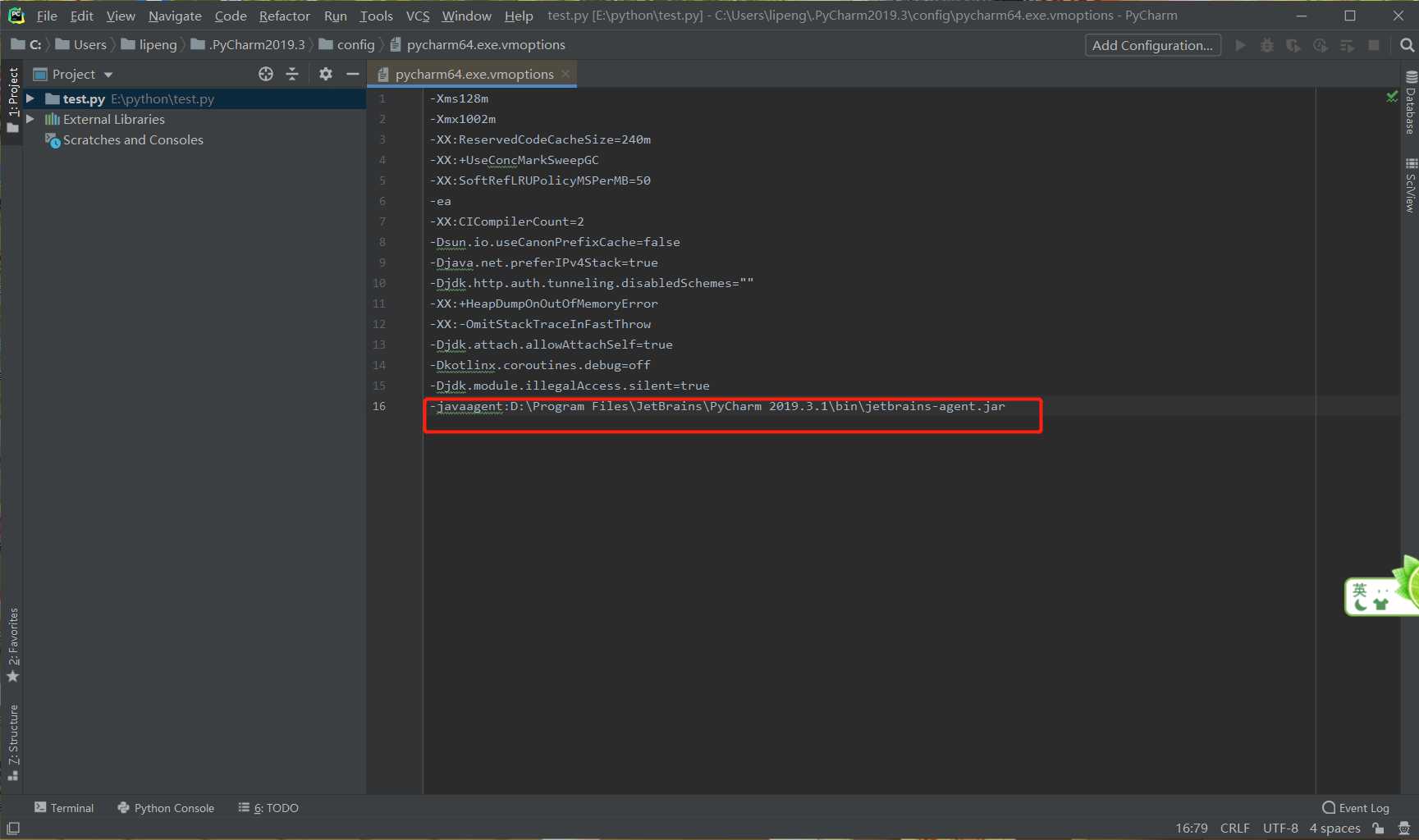Open the Z: Structure side tab
This screenshot has height=840, width=1419.
click(12, 742)
